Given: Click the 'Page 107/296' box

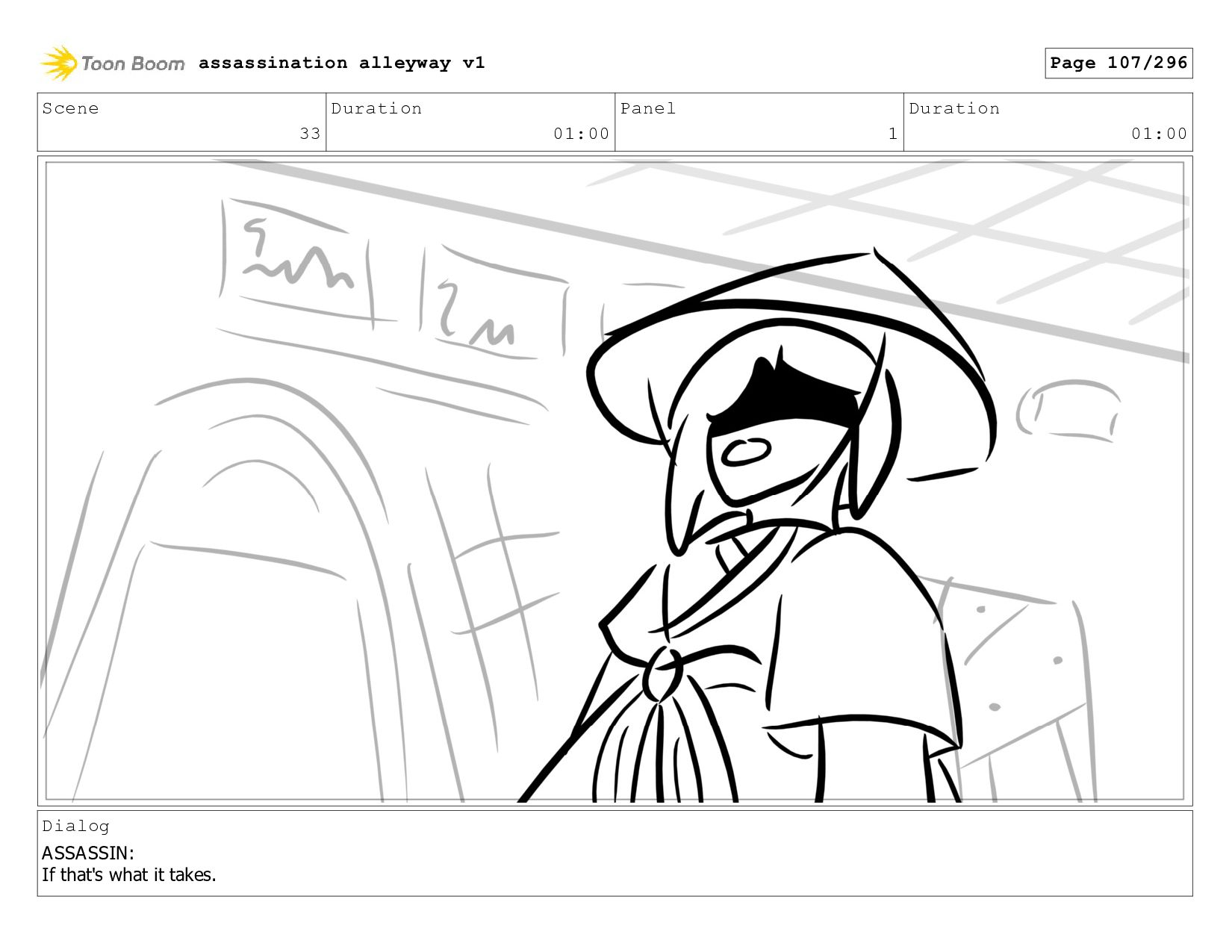Looking at the screenshot, I should (1119, 63).
